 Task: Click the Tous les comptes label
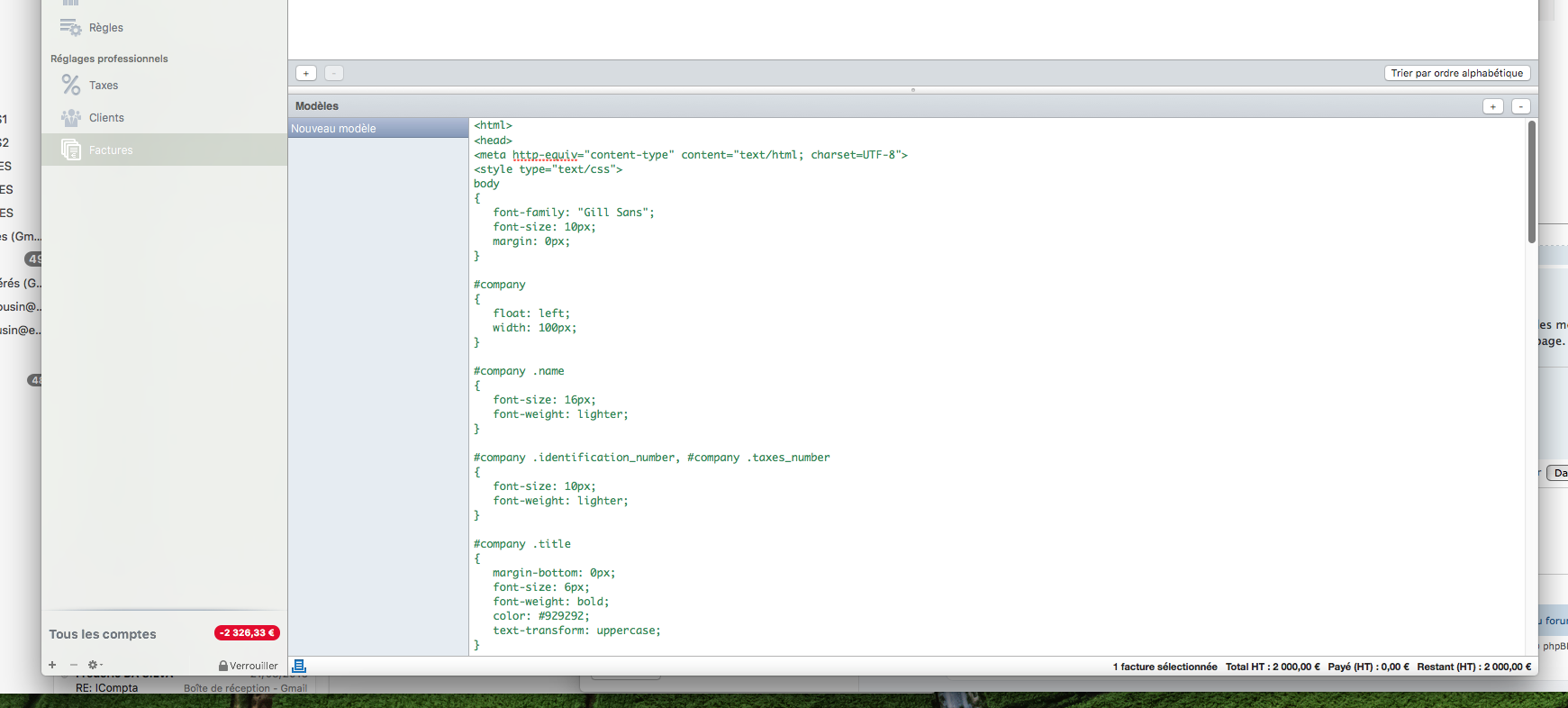(103, 634)
